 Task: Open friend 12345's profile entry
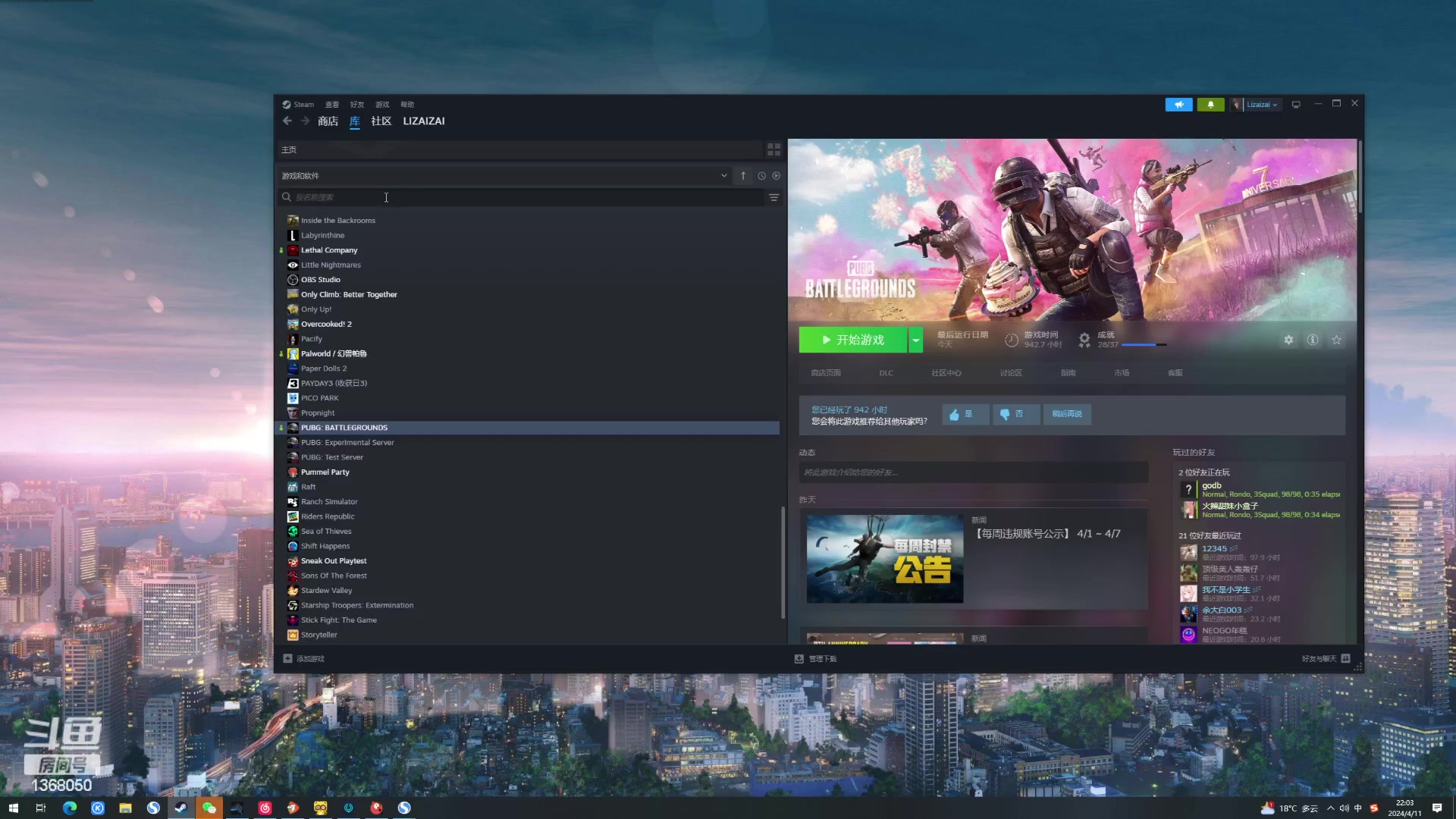[x=1230, y=553]
